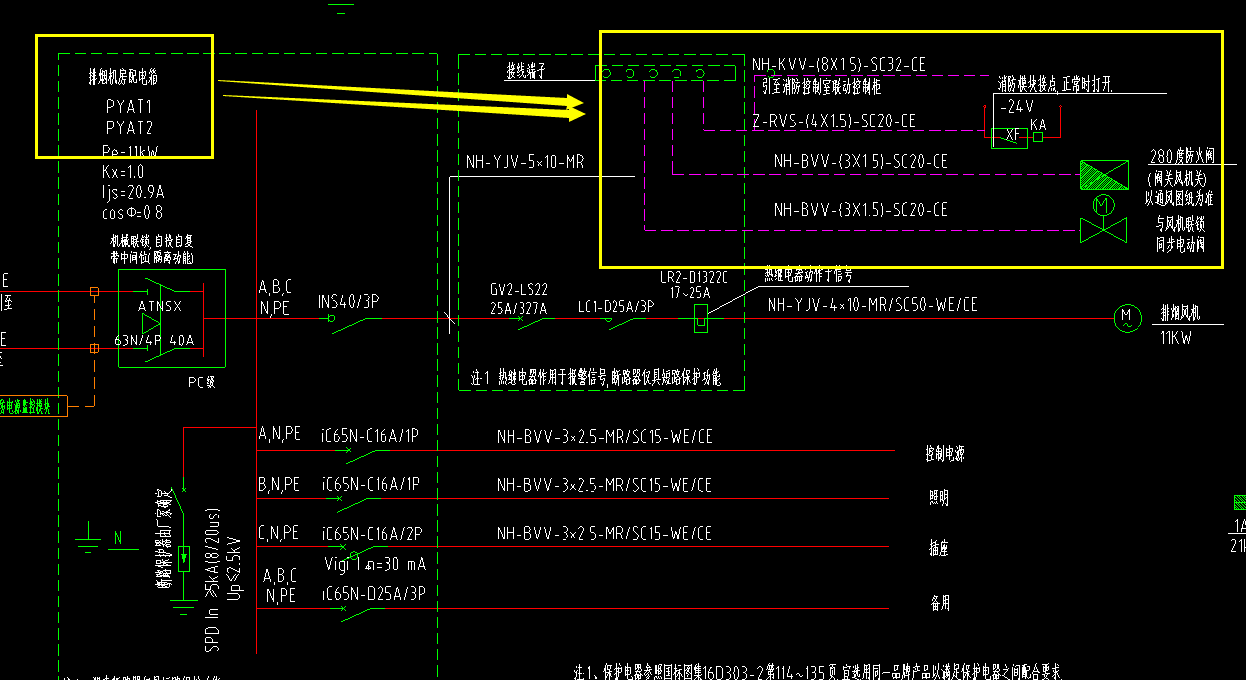
Task: Select NH-BVV-3×2.5 cable label on 控制电源 row
Action: (x=605, y=436)
